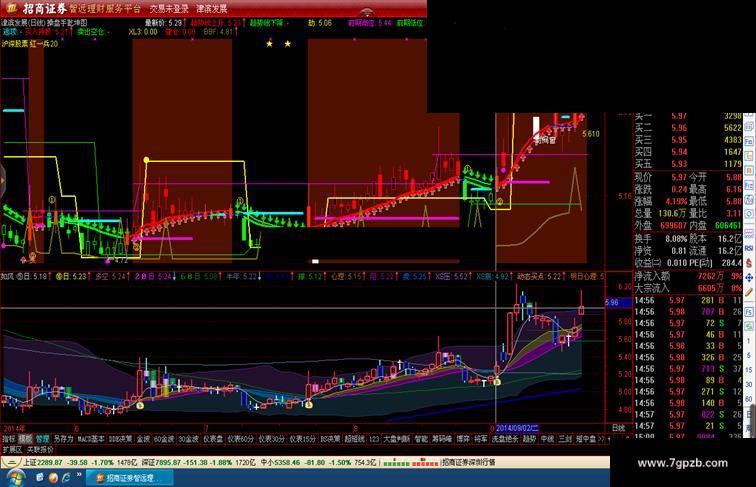Select the 趋势 indicator tab
The width and height of the screenshot is (756, 487).
point(529,439)
